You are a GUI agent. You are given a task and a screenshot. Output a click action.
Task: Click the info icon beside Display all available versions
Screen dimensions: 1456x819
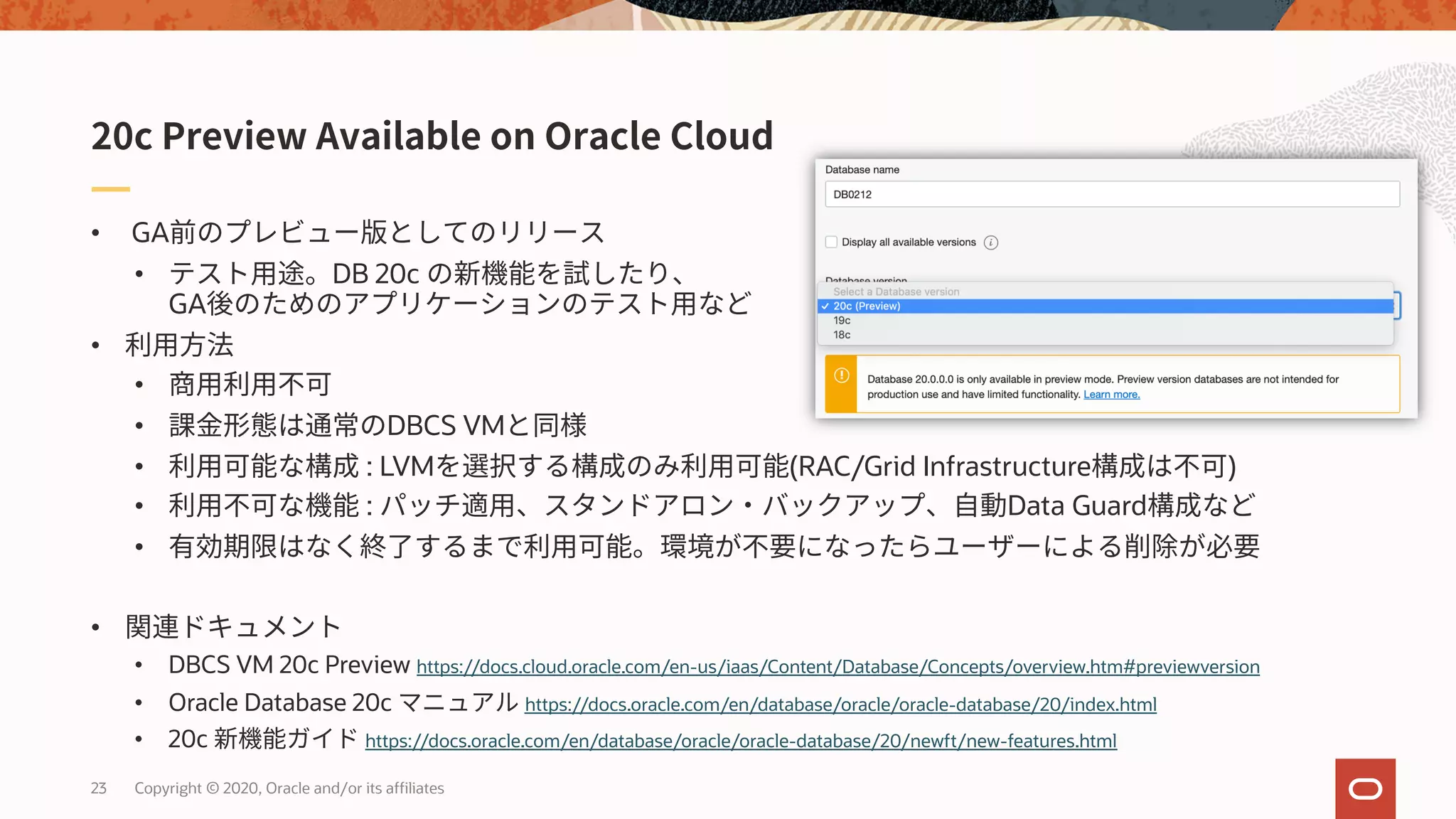click(x=991, y=242)
